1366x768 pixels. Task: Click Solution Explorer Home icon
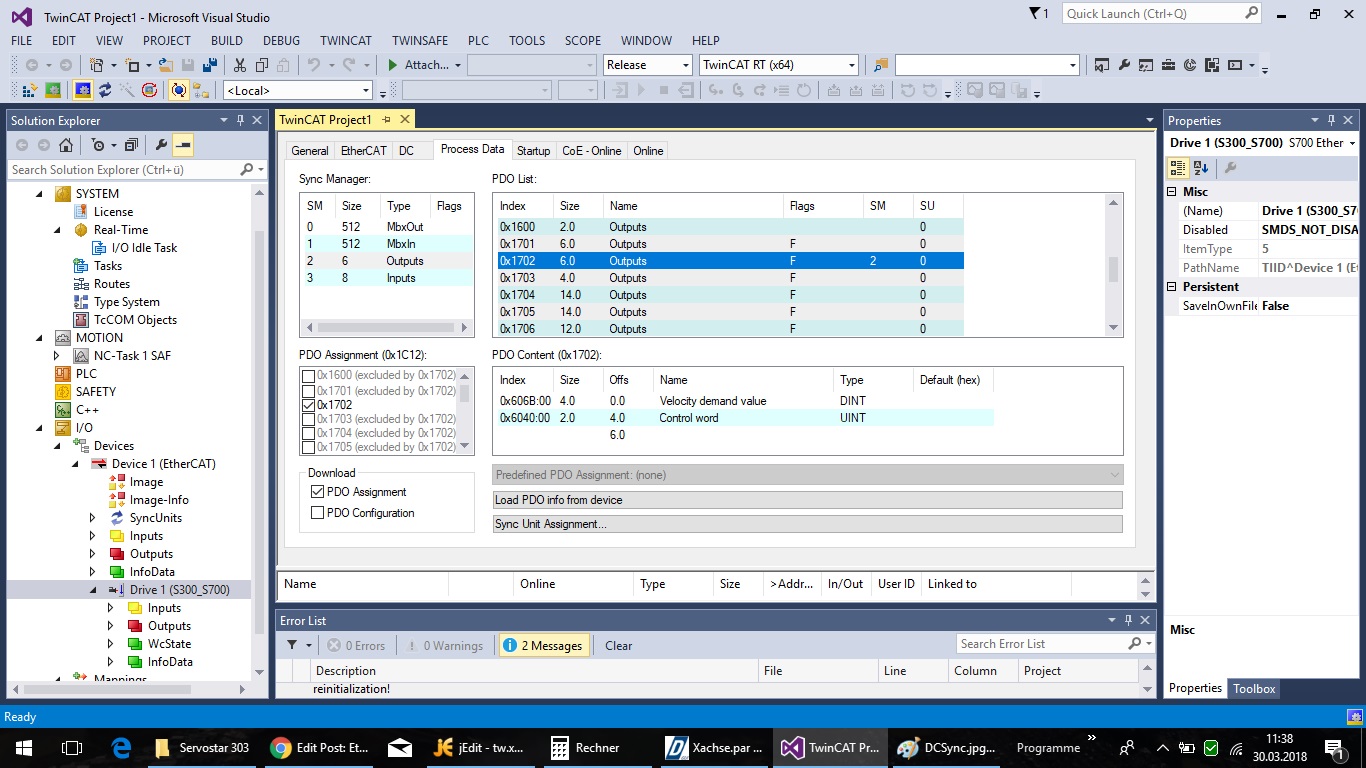(66, 145)
